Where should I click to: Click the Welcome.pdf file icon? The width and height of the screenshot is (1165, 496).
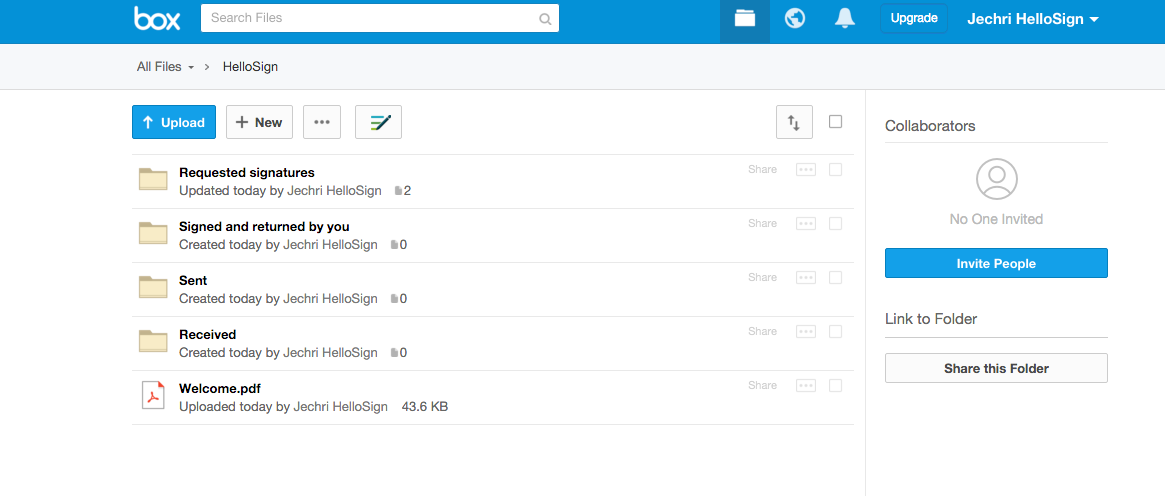(153, 395)
